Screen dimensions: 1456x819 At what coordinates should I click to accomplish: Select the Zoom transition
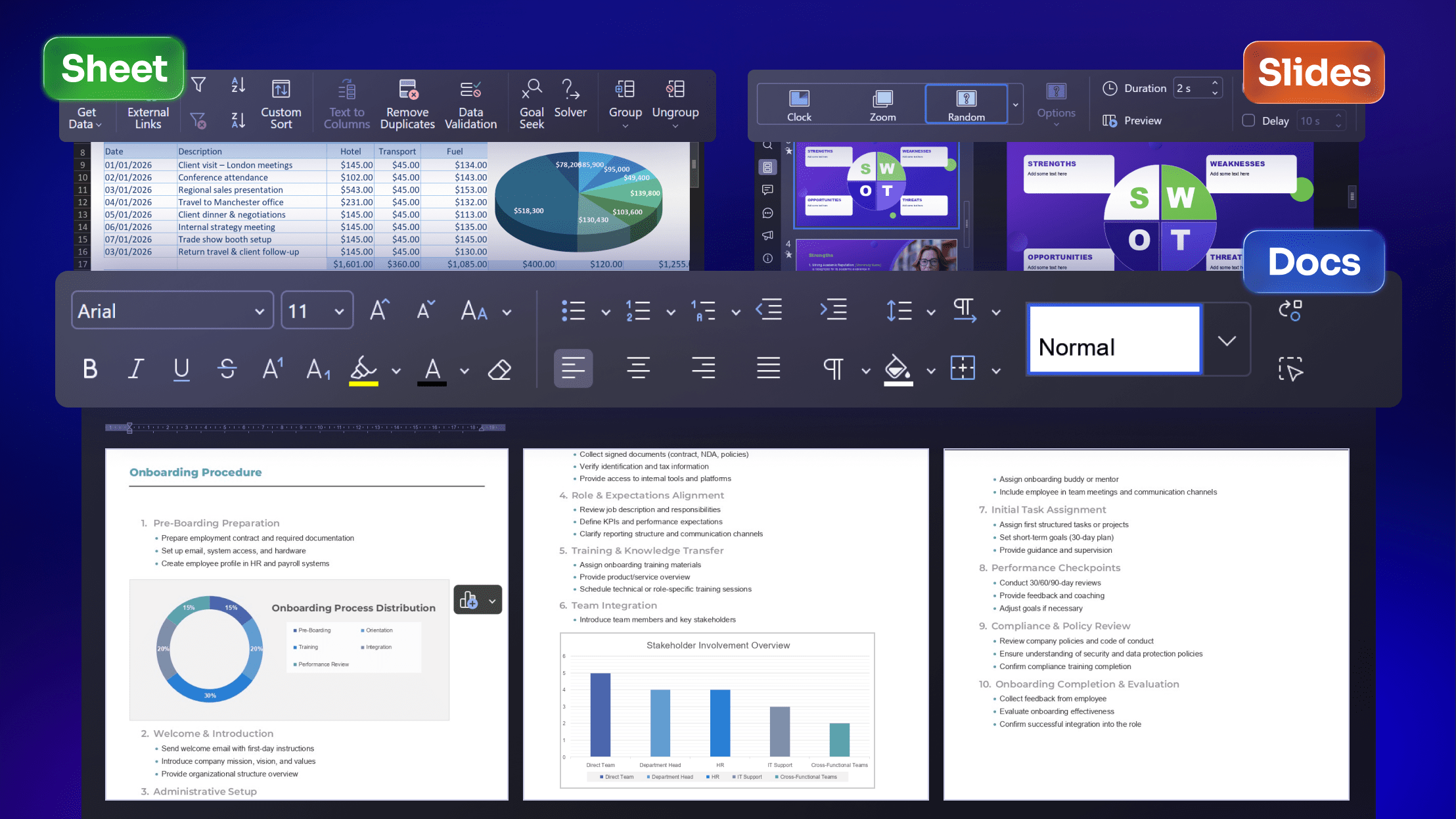882,105
